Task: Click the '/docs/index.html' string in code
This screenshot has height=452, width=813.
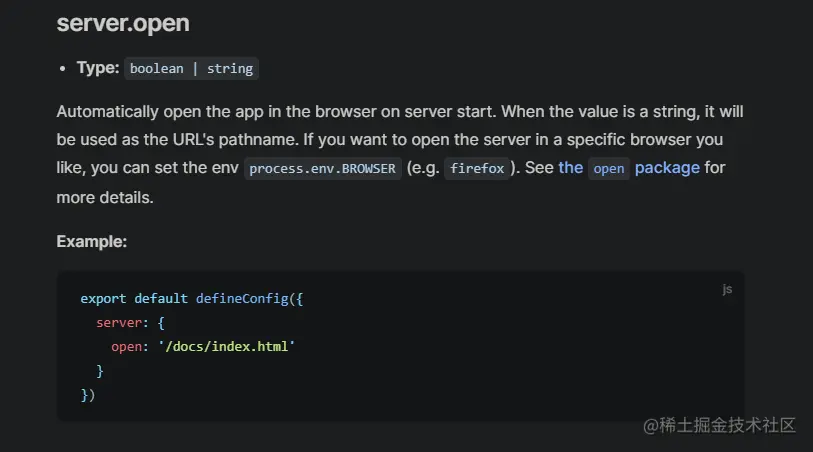Action: click(227, 346)
